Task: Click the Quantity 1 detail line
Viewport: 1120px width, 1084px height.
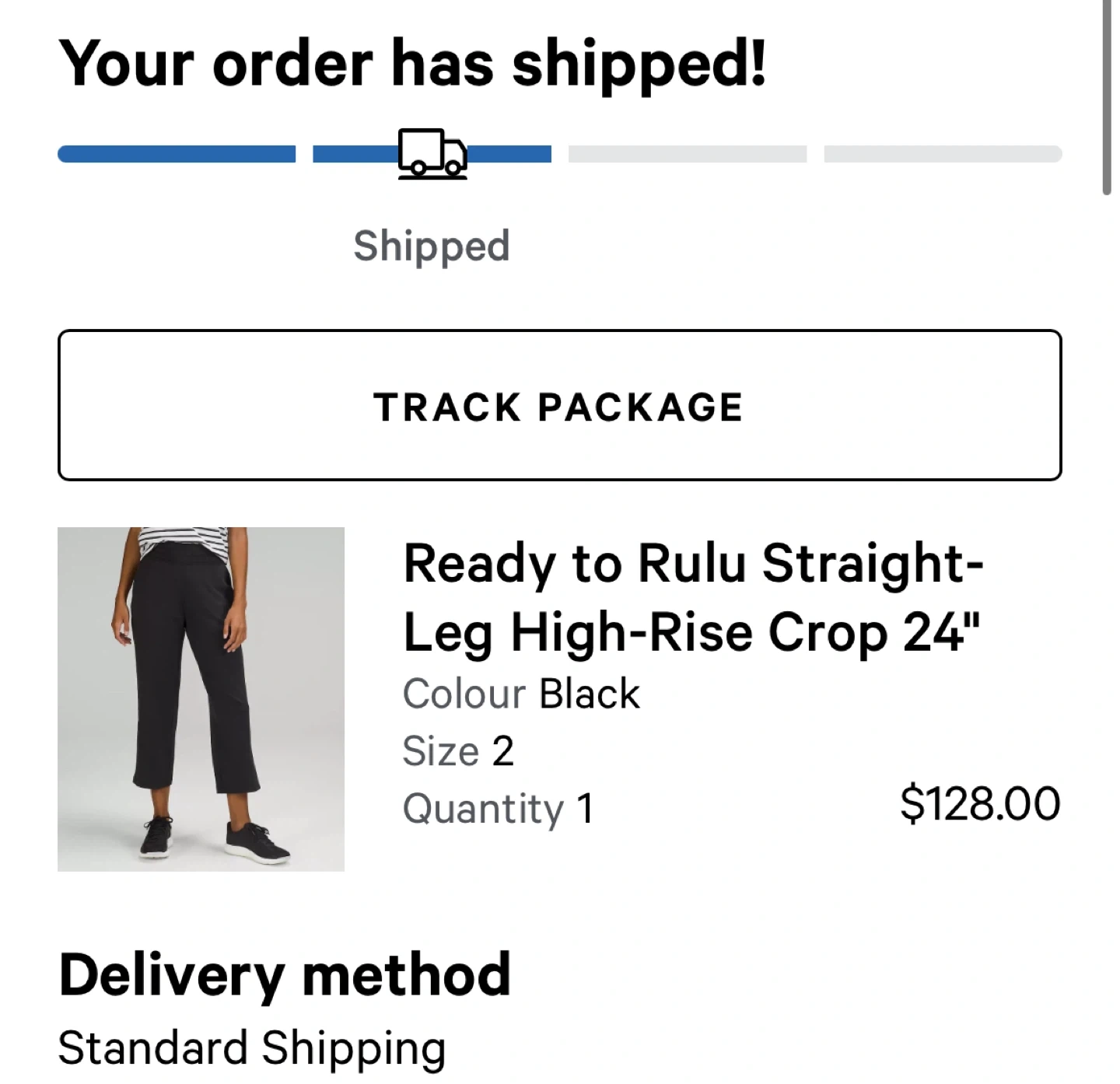Action: click(498, 808)
